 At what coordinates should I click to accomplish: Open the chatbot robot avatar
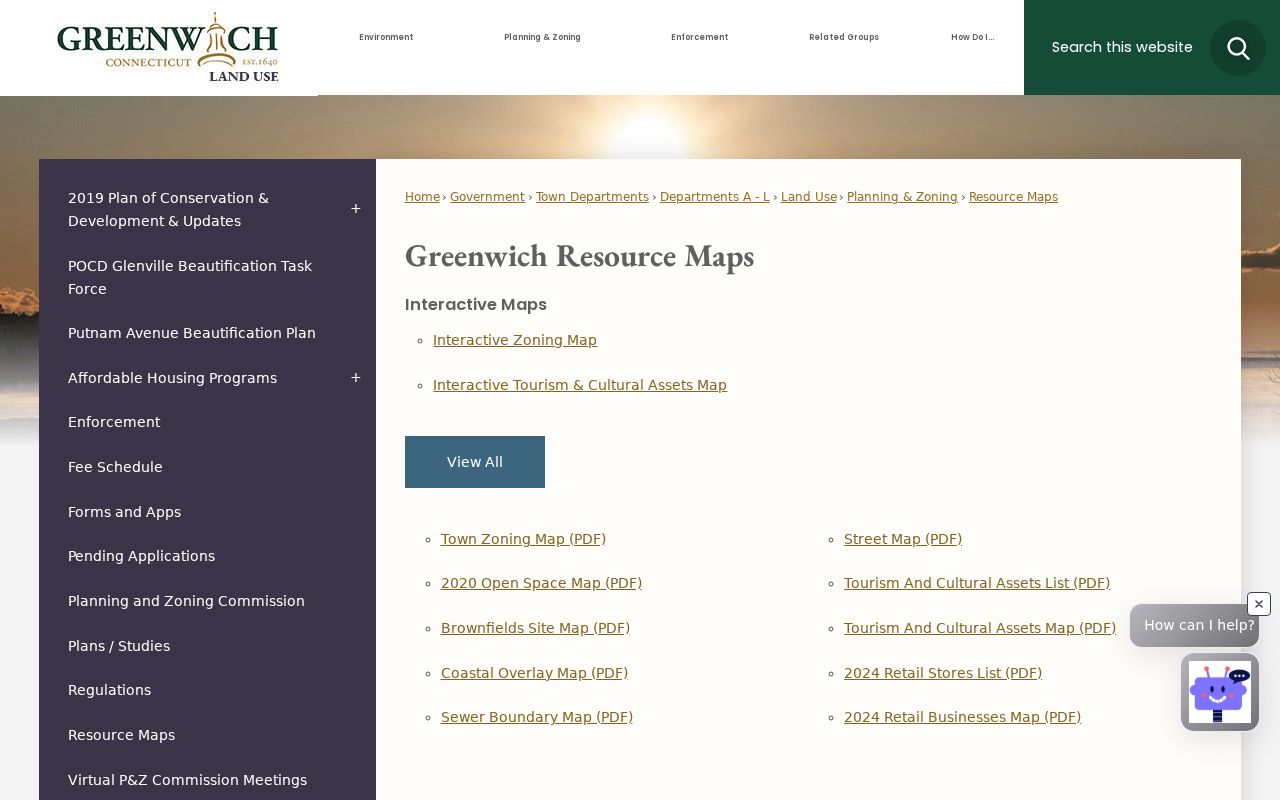pyautogui.click(x=1220, y=692)
